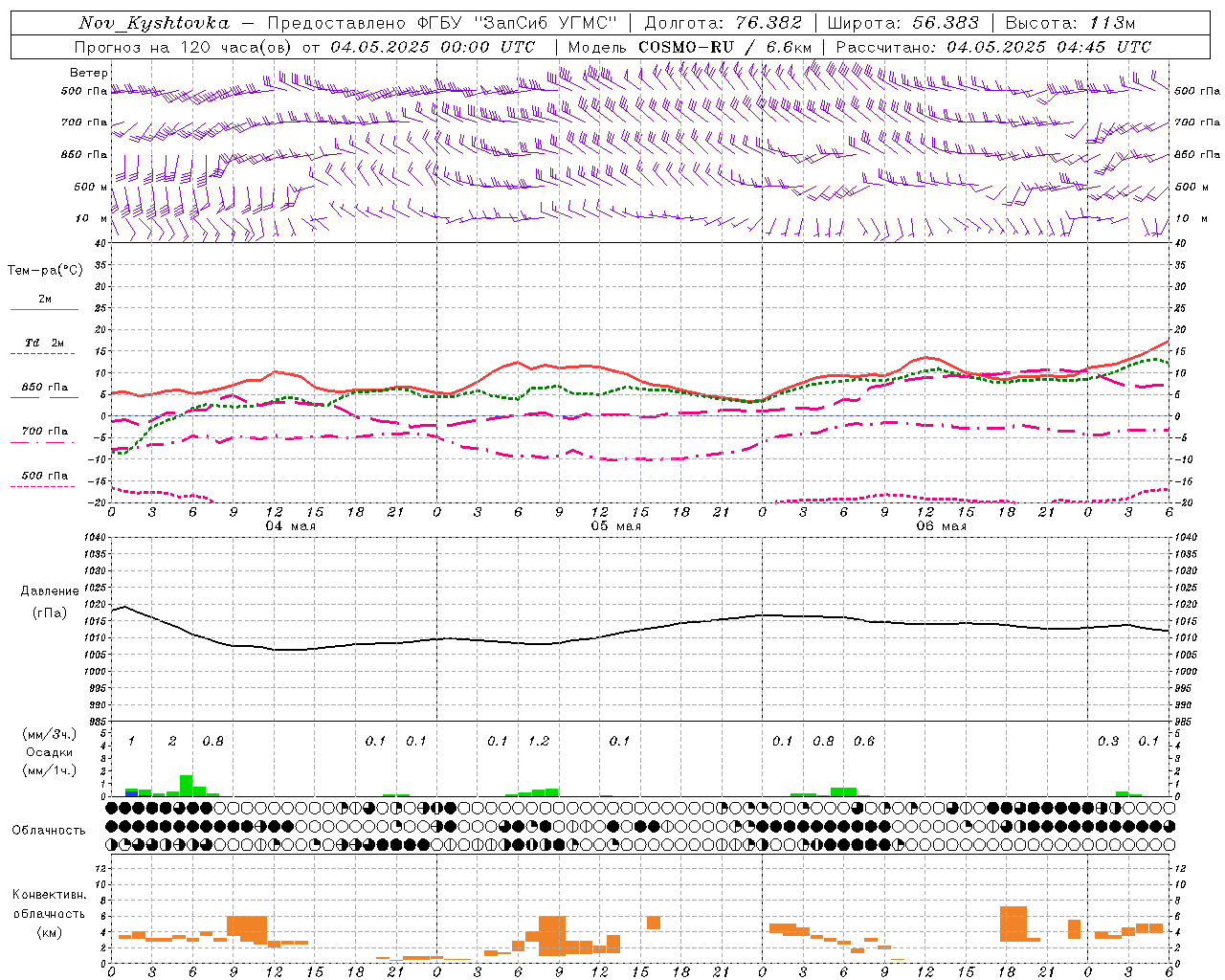Click the provider text ФГБУ "ЗапСиб УГМС"
The height and width of the screenshot is (980, 1225).
pyautogui.click(x=518, y=23)
